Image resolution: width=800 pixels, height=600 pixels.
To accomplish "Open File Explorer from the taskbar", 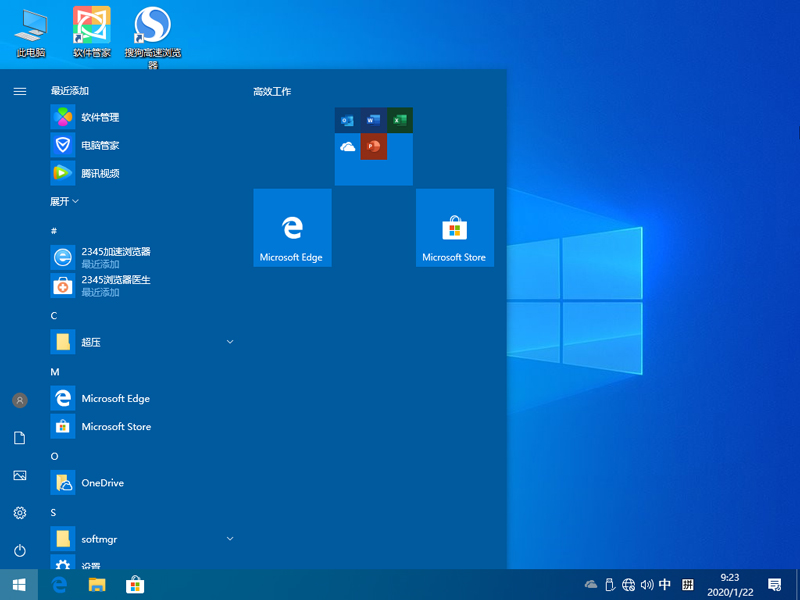I will 96,584.
